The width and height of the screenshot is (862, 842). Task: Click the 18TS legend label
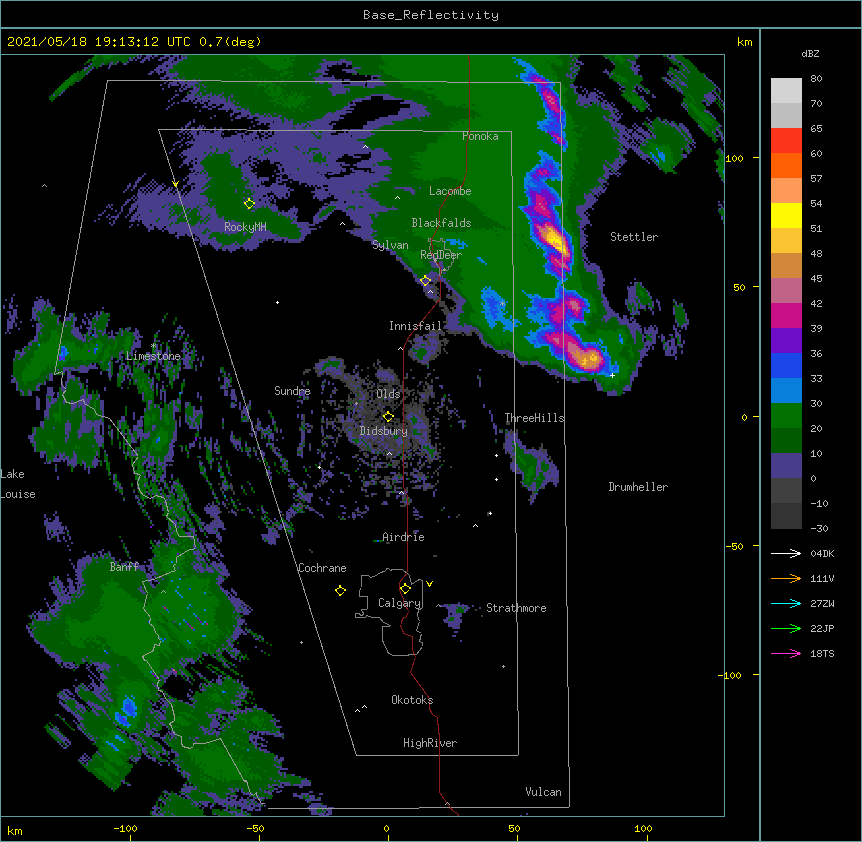(822, 653)
